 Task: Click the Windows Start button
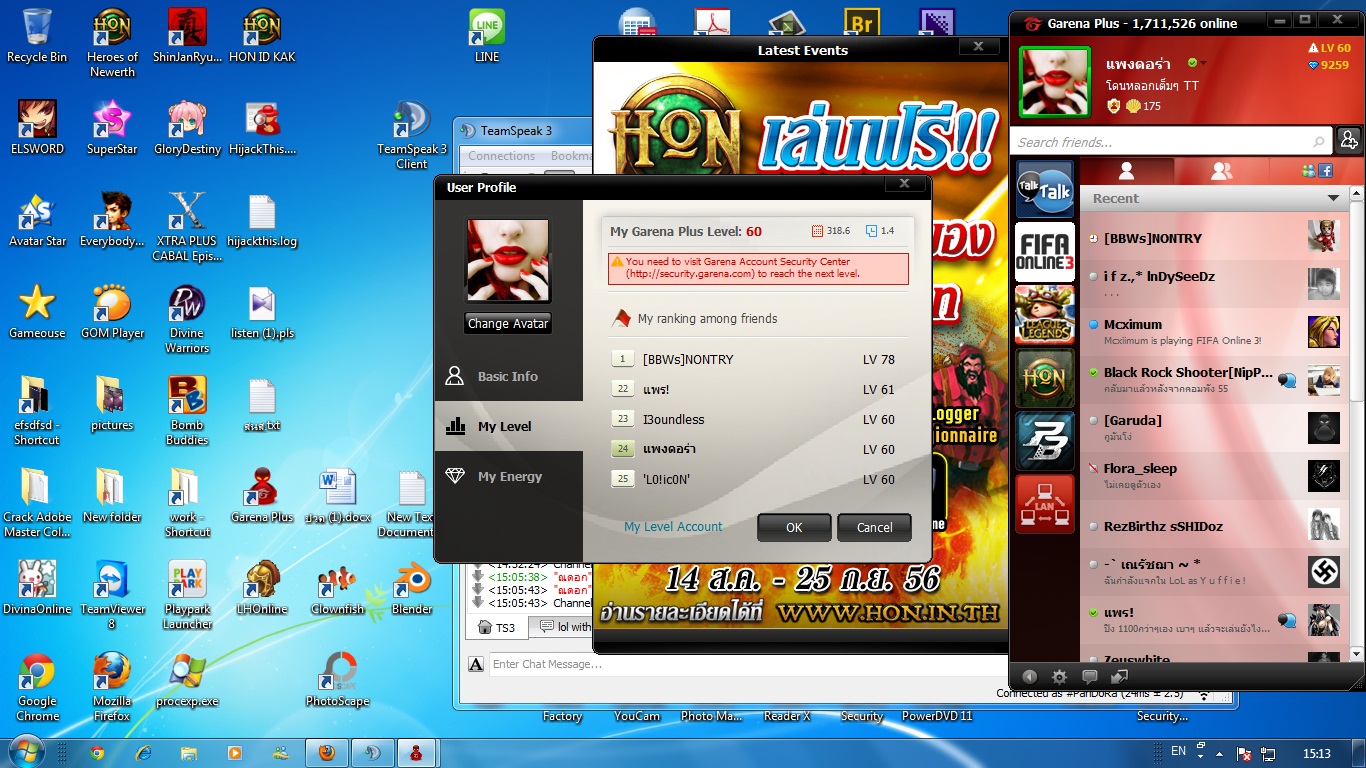pyautogui.click(x=28, y=752)
